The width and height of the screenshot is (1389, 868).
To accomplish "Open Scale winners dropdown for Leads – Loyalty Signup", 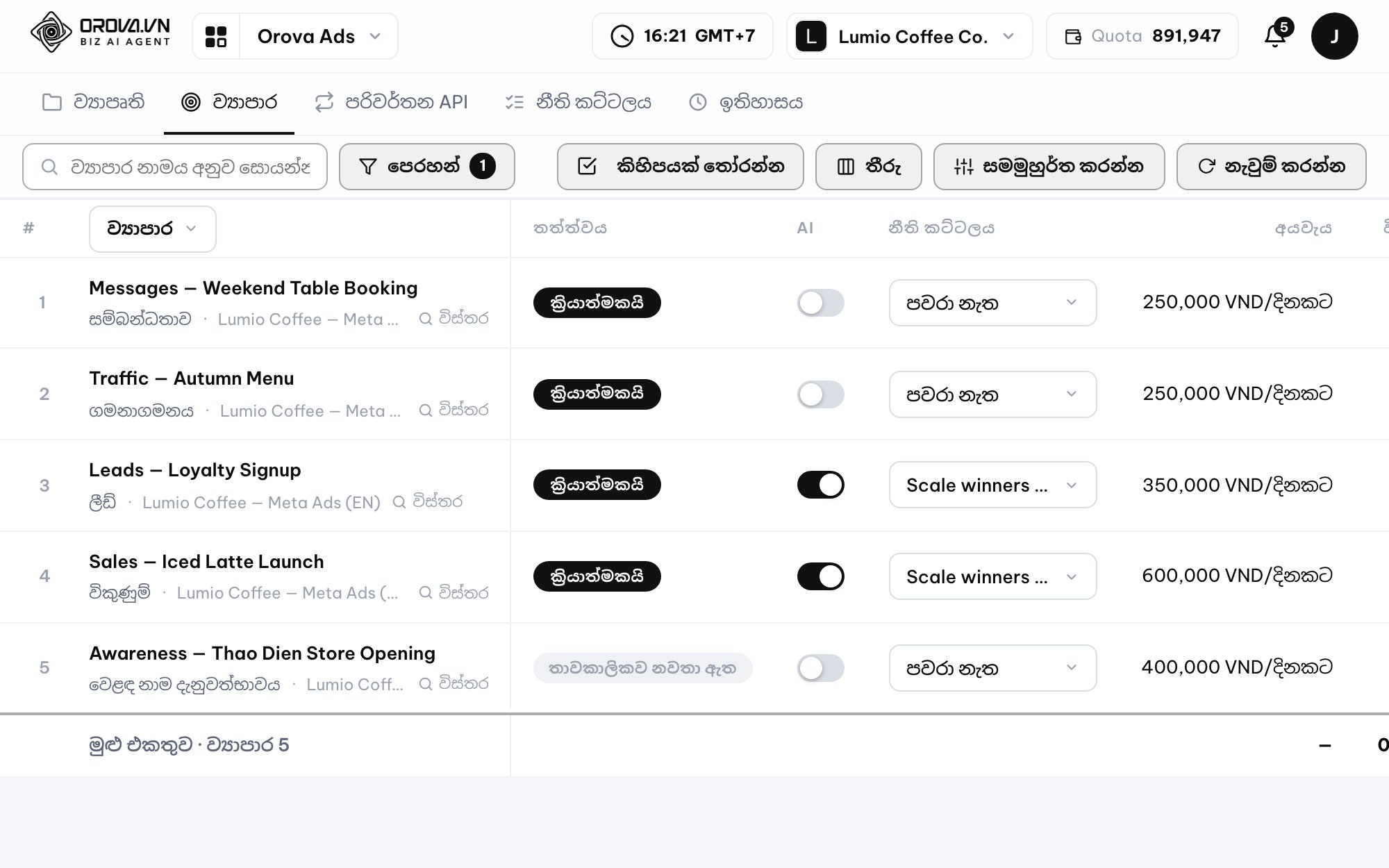I will (x=992, y=485).
